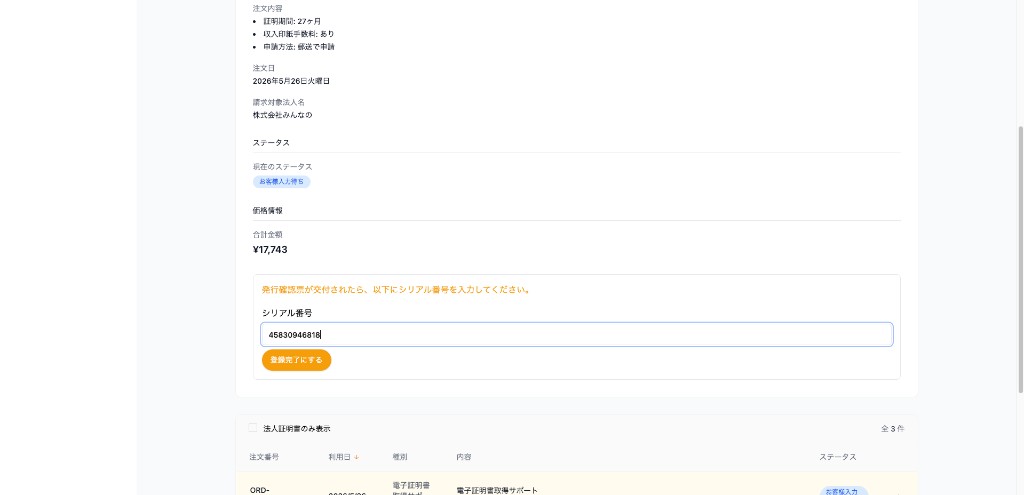
Task: Click the 株式会社みんなの company name
Action: tap(282, 115)
